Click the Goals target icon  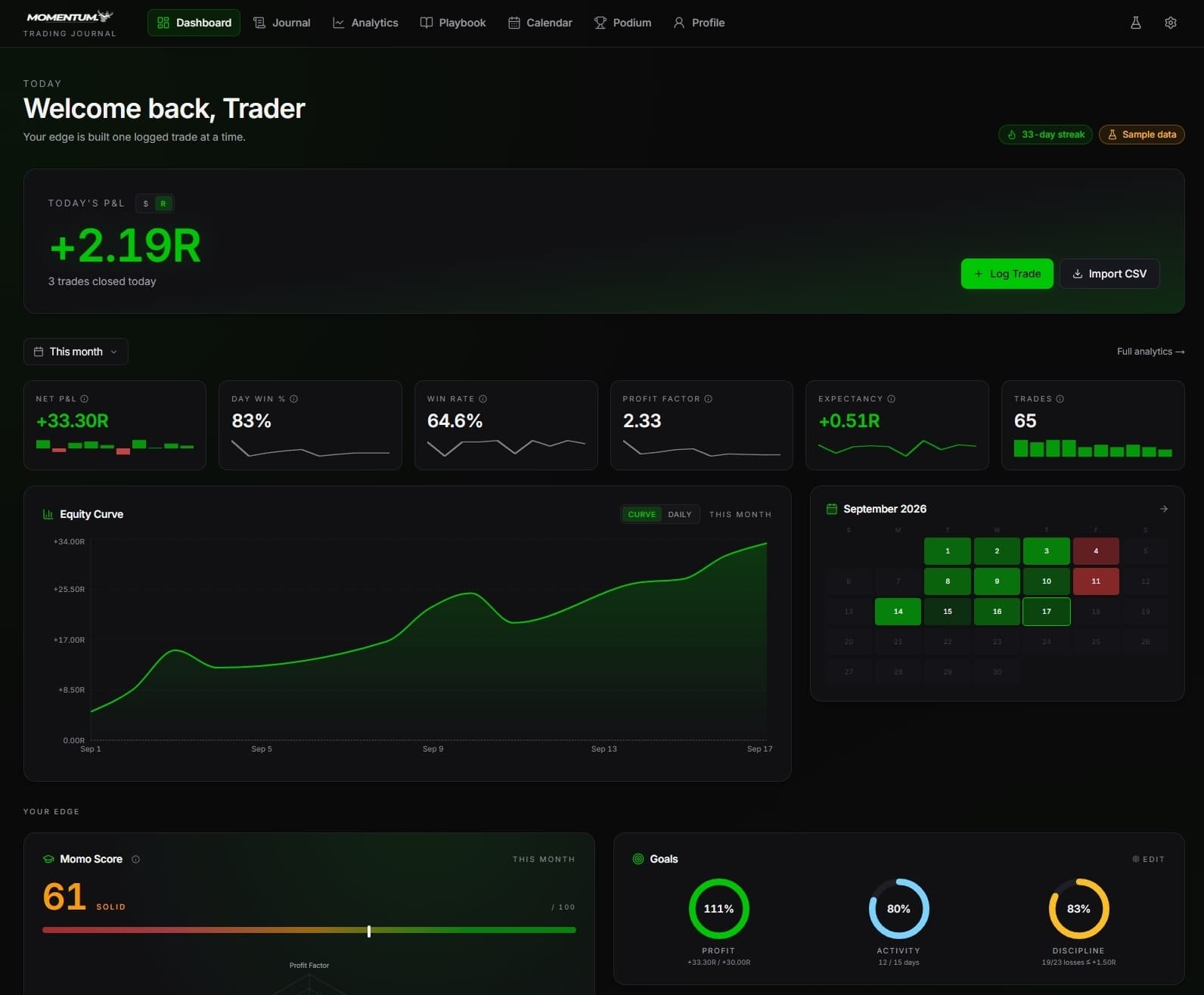pyautogui.click(x=638, y=859)
